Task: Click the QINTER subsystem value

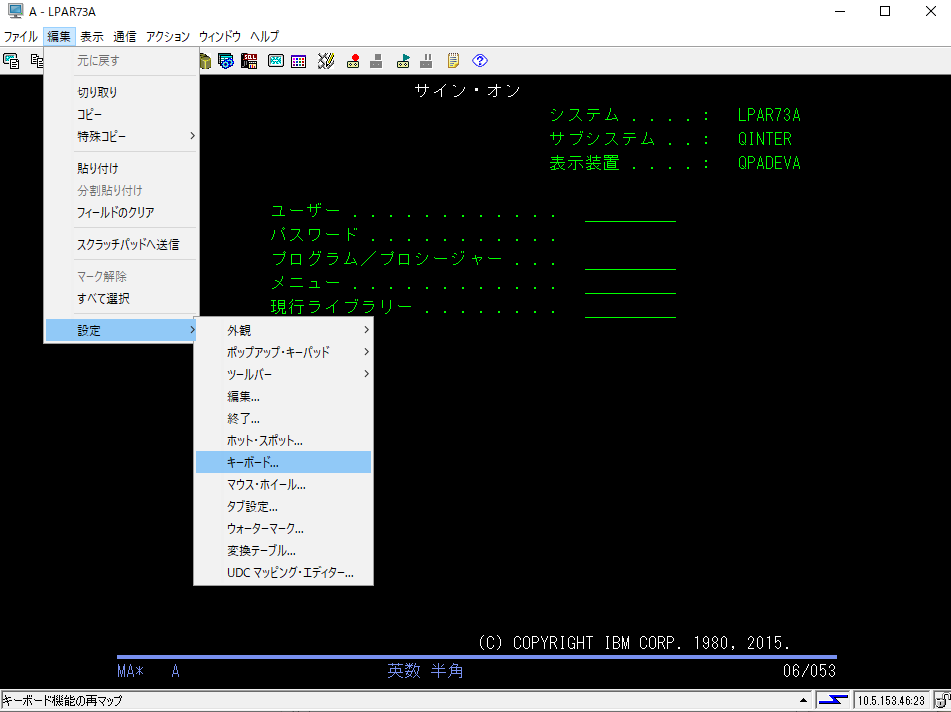Action: coord(765,139)
